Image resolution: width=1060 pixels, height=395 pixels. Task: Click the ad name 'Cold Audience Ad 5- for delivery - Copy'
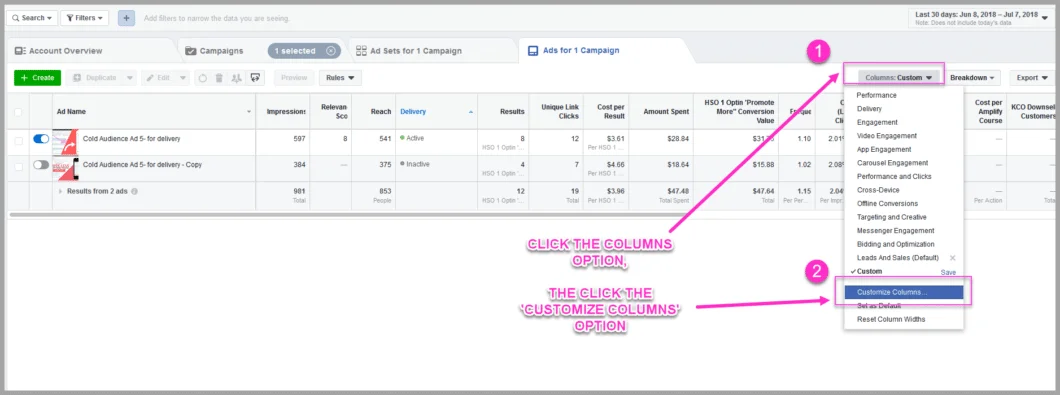142,164
